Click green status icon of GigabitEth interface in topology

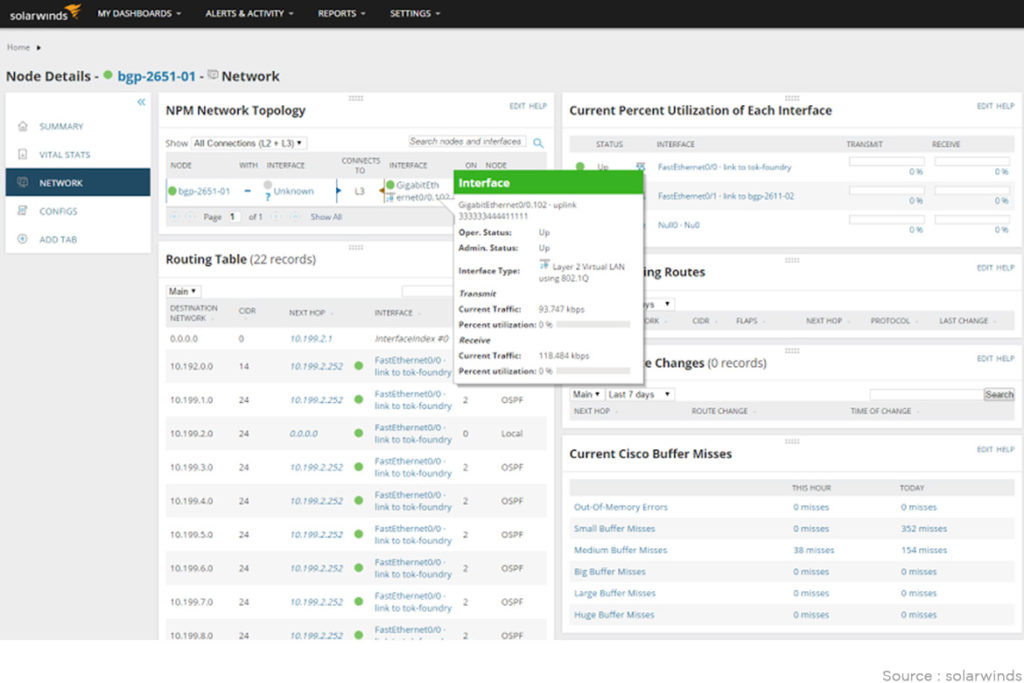[390, 185]
